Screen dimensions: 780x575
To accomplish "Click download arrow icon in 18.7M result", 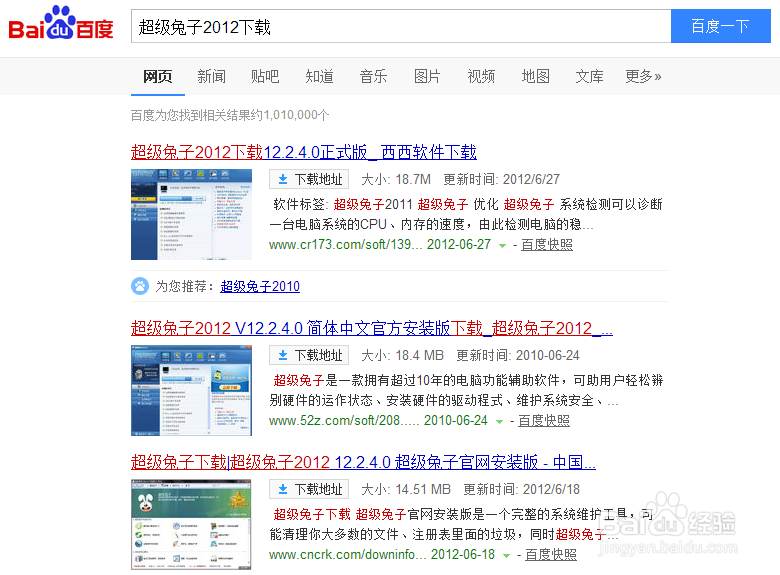I will [283, 180].
